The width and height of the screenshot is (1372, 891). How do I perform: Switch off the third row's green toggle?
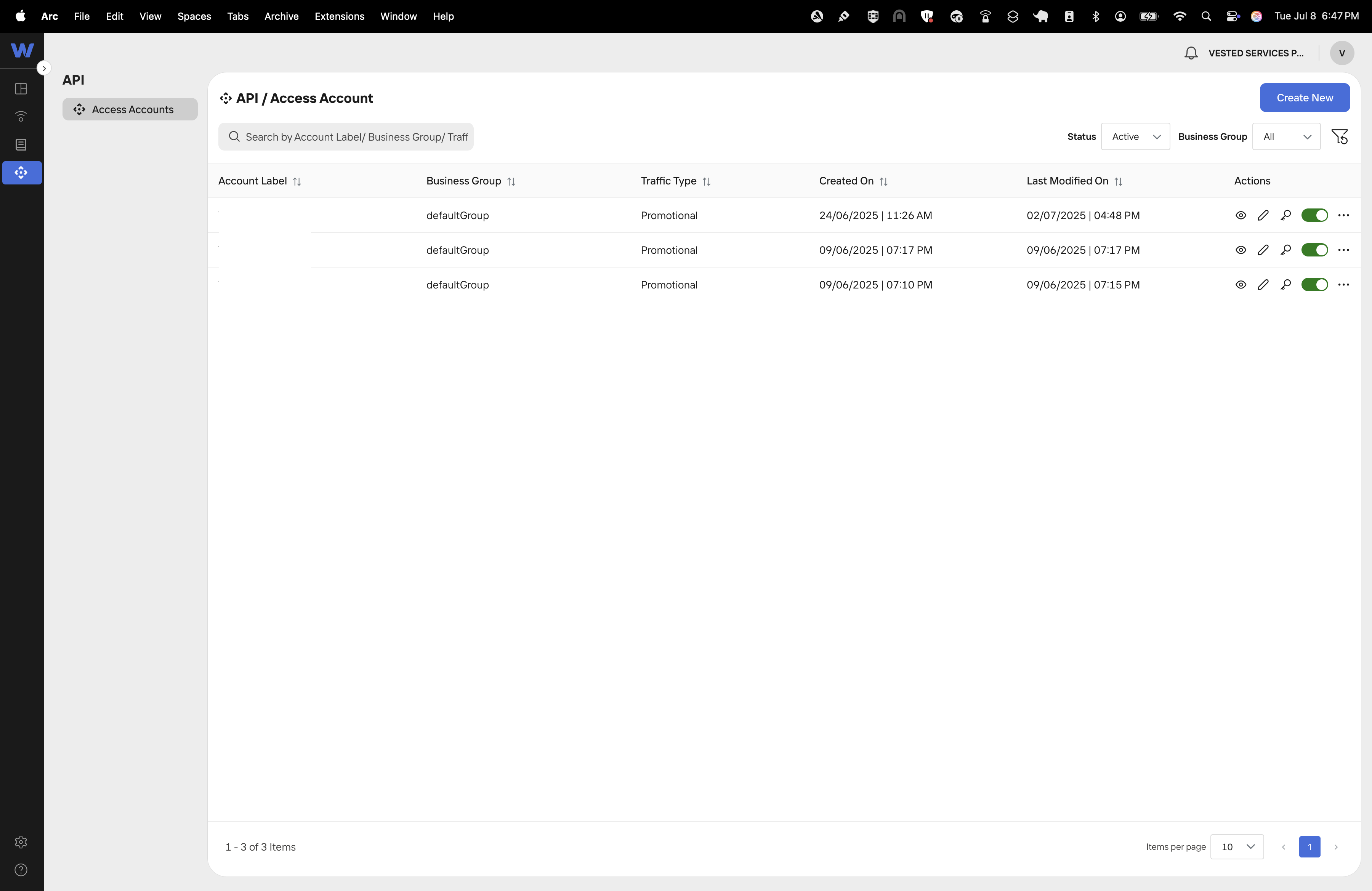tap(1314, 285)
